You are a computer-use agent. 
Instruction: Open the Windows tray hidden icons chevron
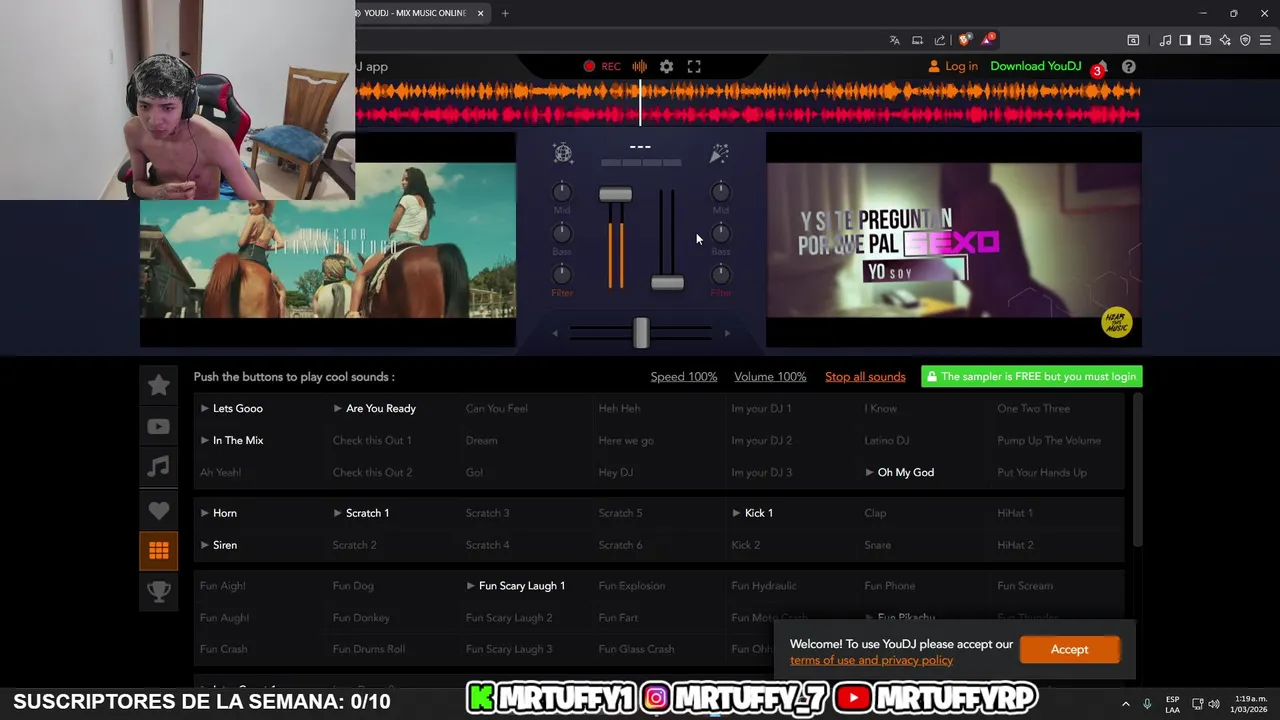pyautogui.click(x=1125, y=703)
